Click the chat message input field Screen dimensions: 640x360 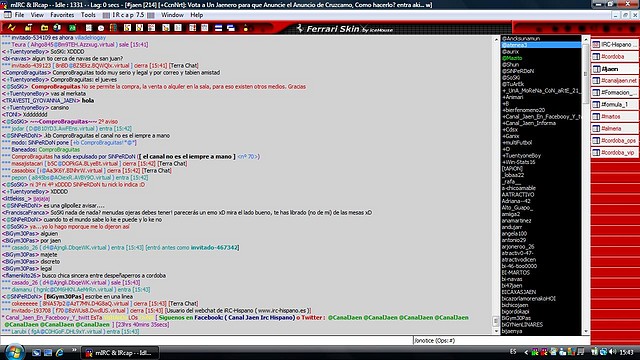click(x=206, y=340)
